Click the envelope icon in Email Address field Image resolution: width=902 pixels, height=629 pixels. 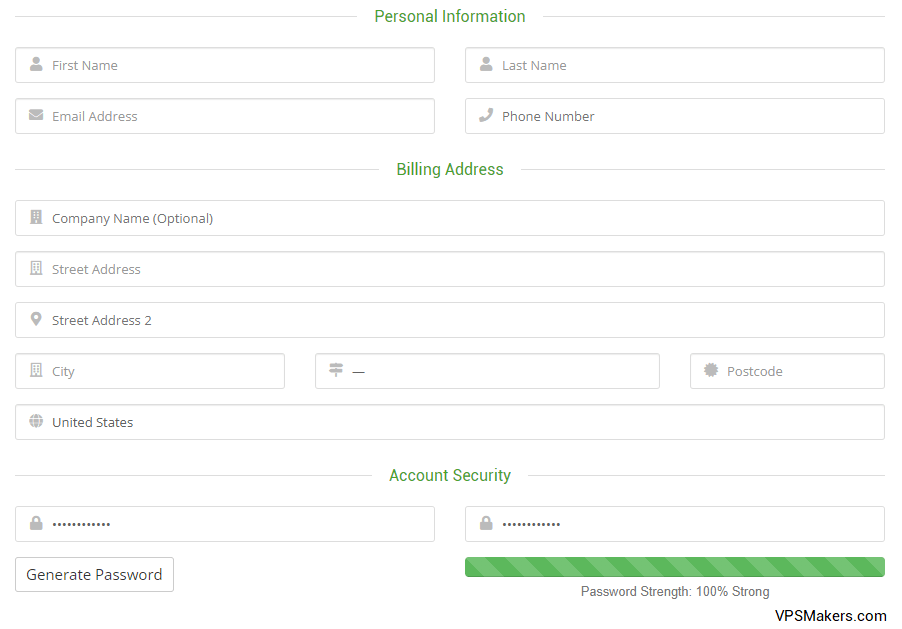pos(36,115)
